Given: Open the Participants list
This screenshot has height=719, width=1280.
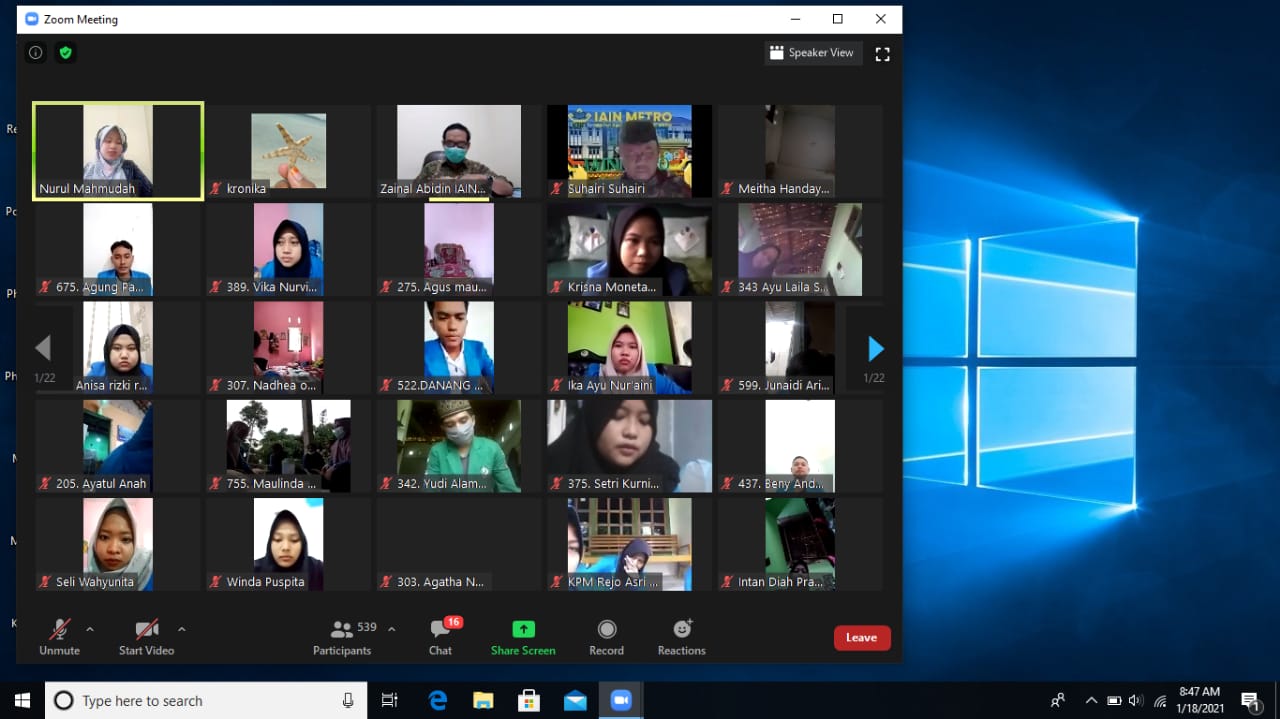Looking at the screenshot, I should point(342,637).
